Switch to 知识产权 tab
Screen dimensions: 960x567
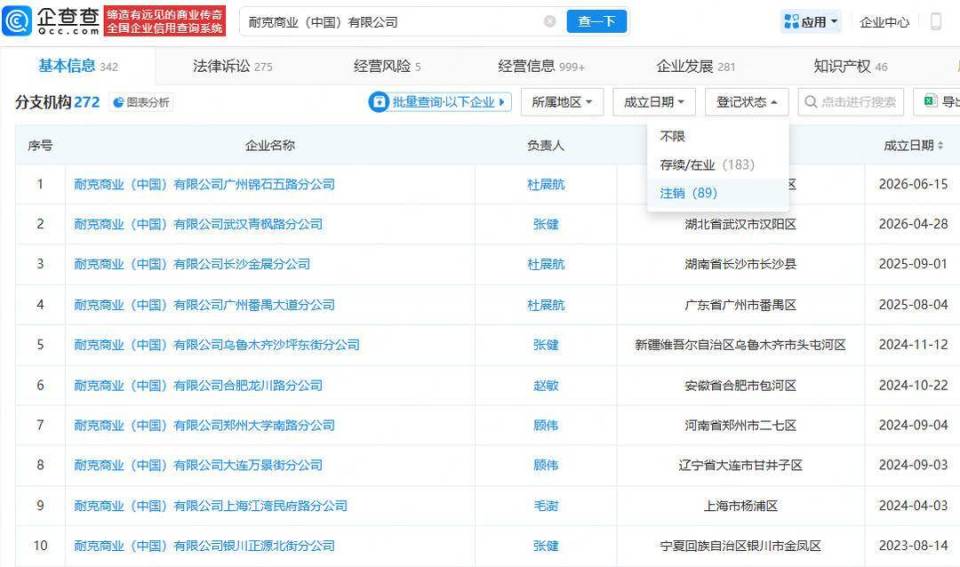(x=850, y=66)
